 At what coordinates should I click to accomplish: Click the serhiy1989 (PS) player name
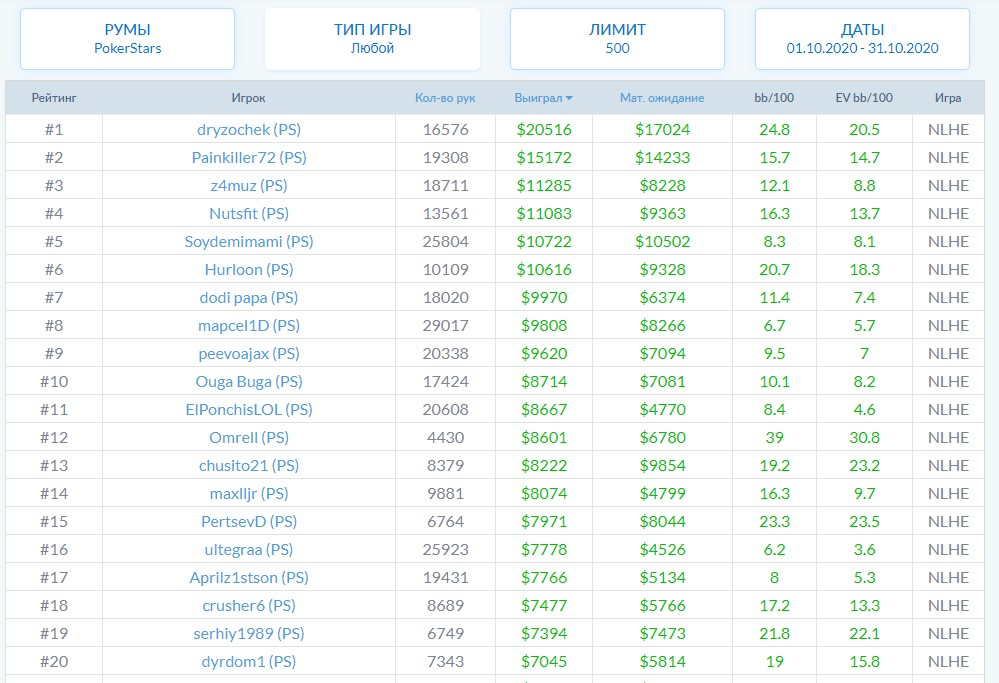[248, 634]
